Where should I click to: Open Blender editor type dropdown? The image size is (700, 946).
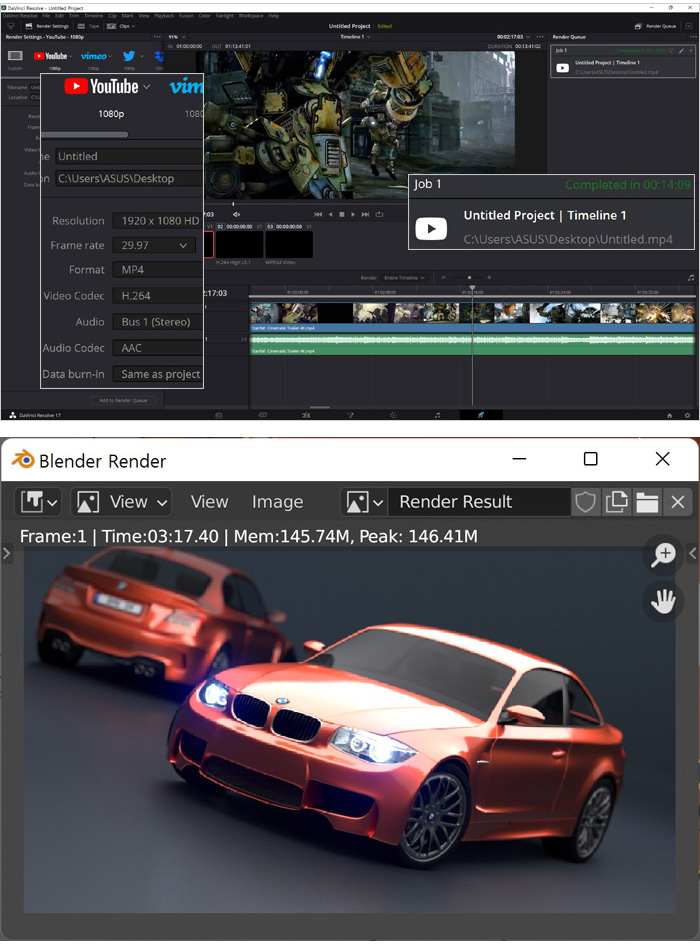[39, 502]
